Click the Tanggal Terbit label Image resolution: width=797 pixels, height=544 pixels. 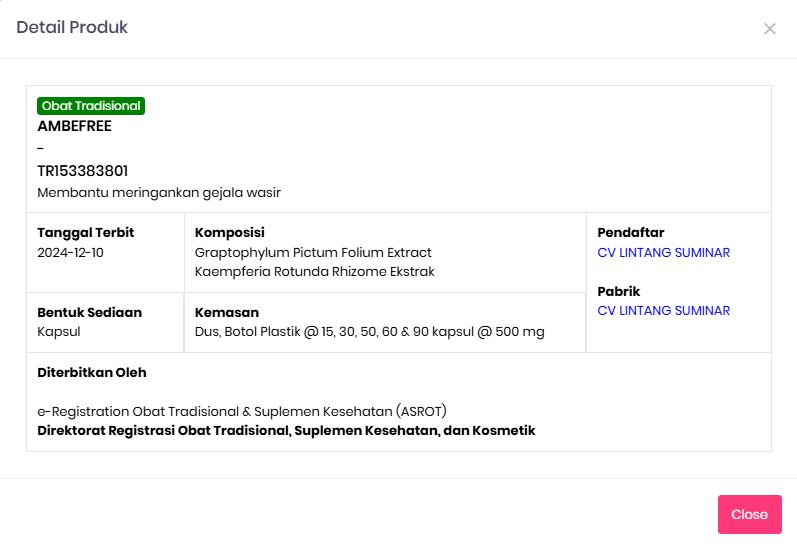point(85,233)
